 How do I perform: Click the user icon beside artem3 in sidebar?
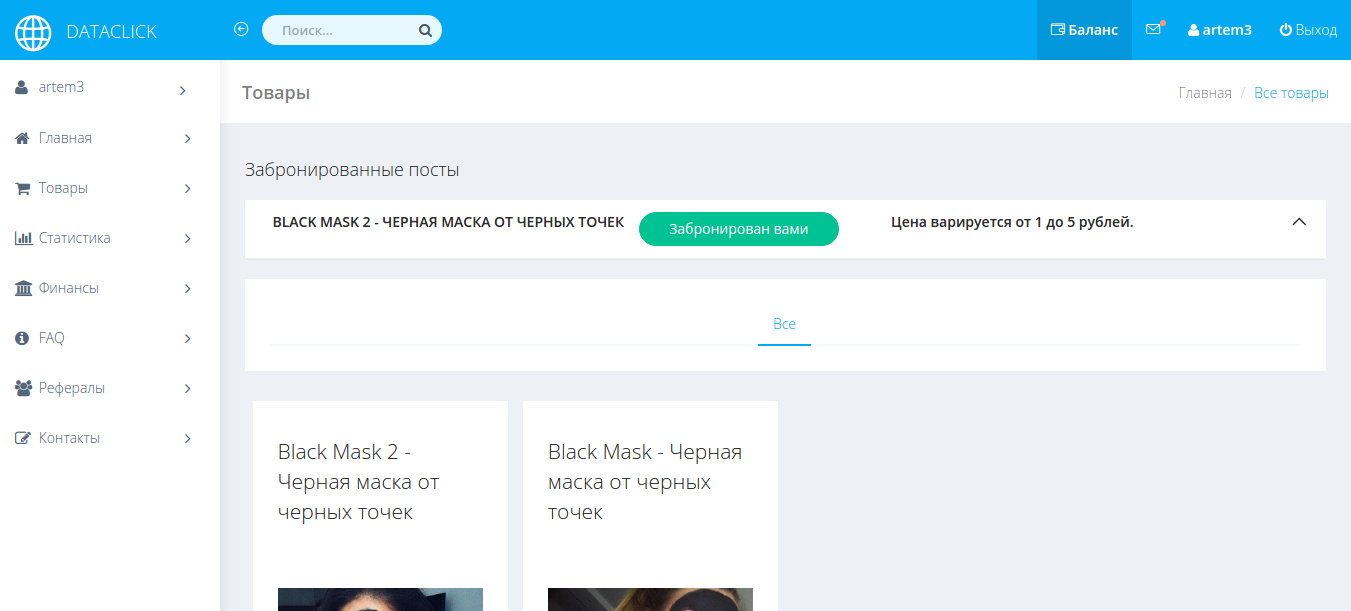pos(22,87)
